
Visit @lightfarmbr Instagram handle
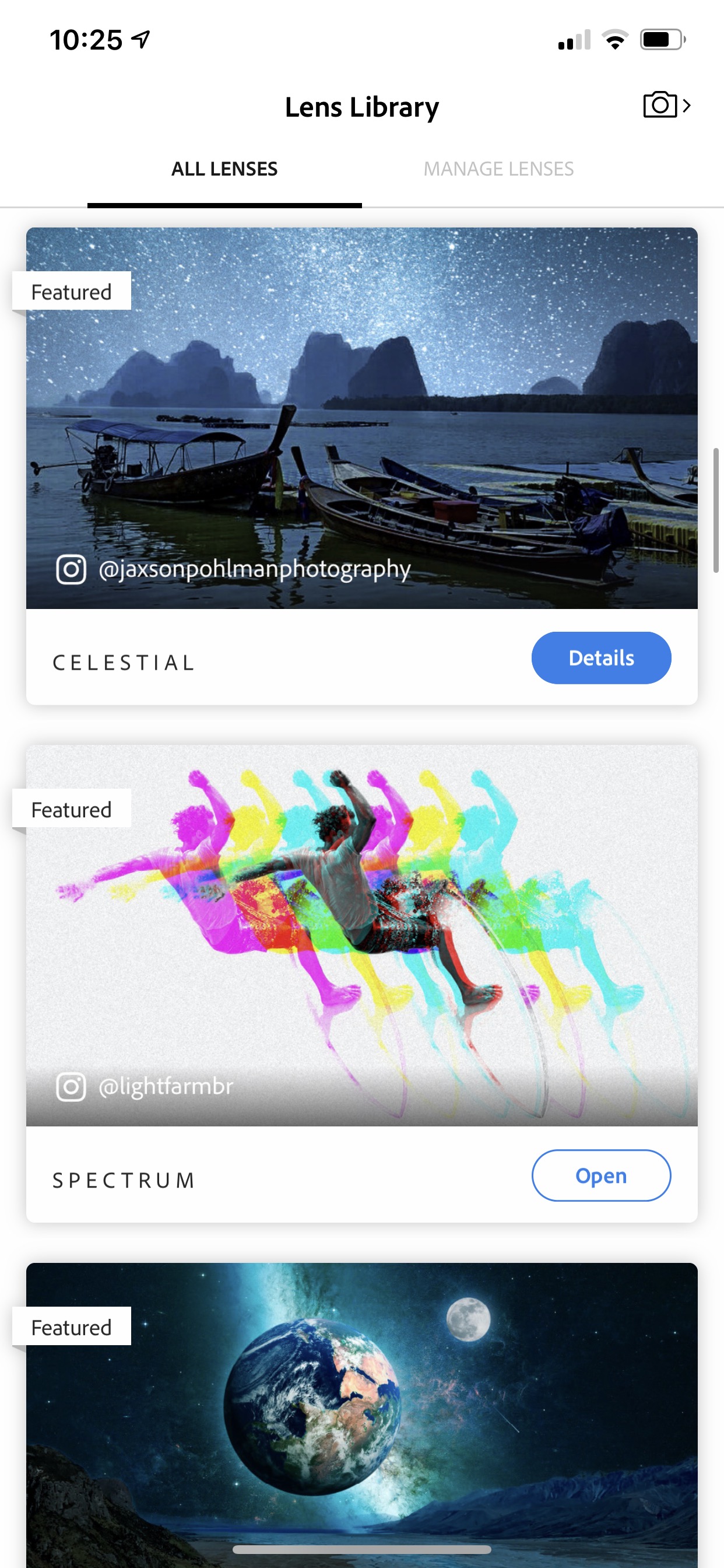click(166, 1087)
